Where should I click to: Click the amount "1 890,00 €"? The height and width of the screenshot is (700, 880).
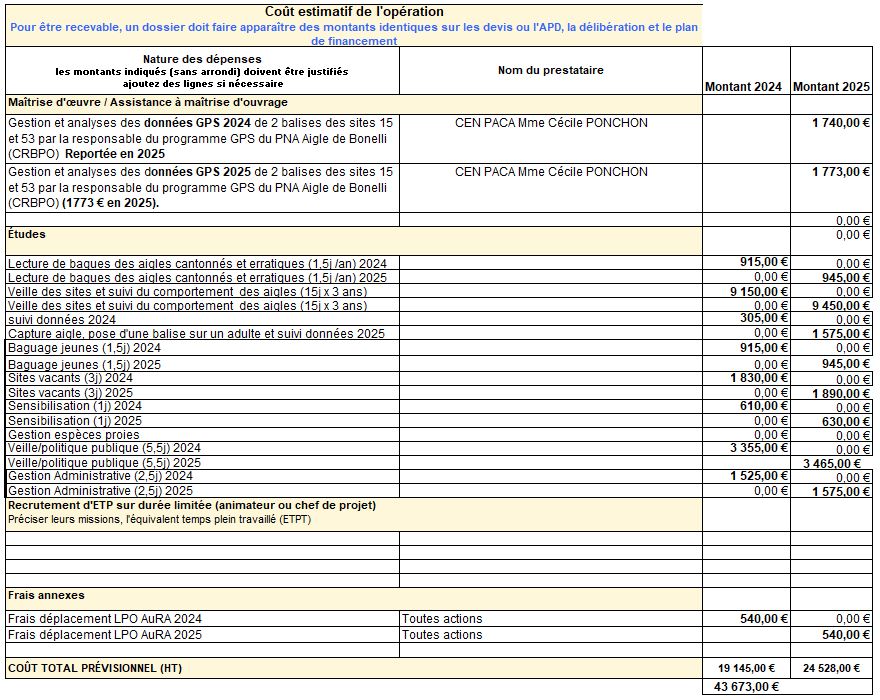click(x=841, y=394)
